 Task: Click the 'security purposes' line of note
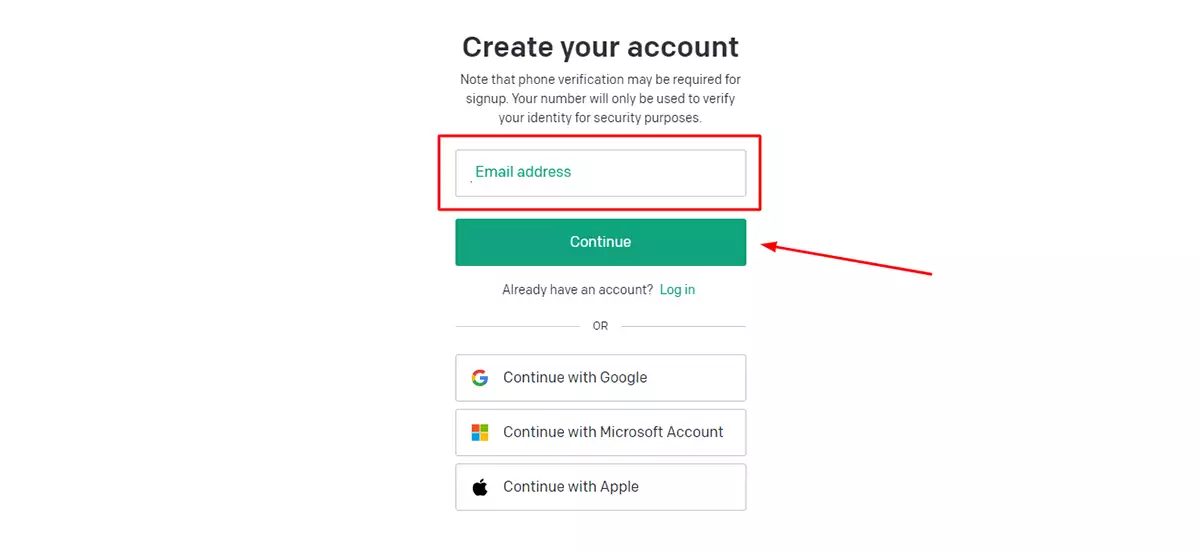(600, 118)
